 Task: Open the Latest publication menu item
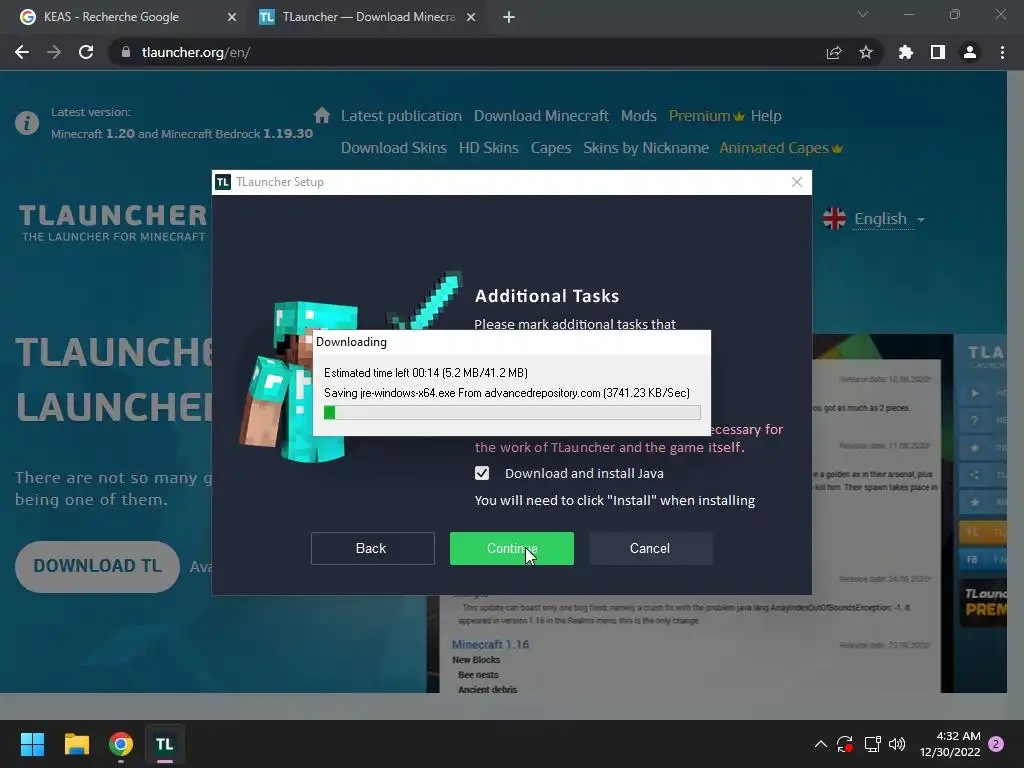pos(401,116)
